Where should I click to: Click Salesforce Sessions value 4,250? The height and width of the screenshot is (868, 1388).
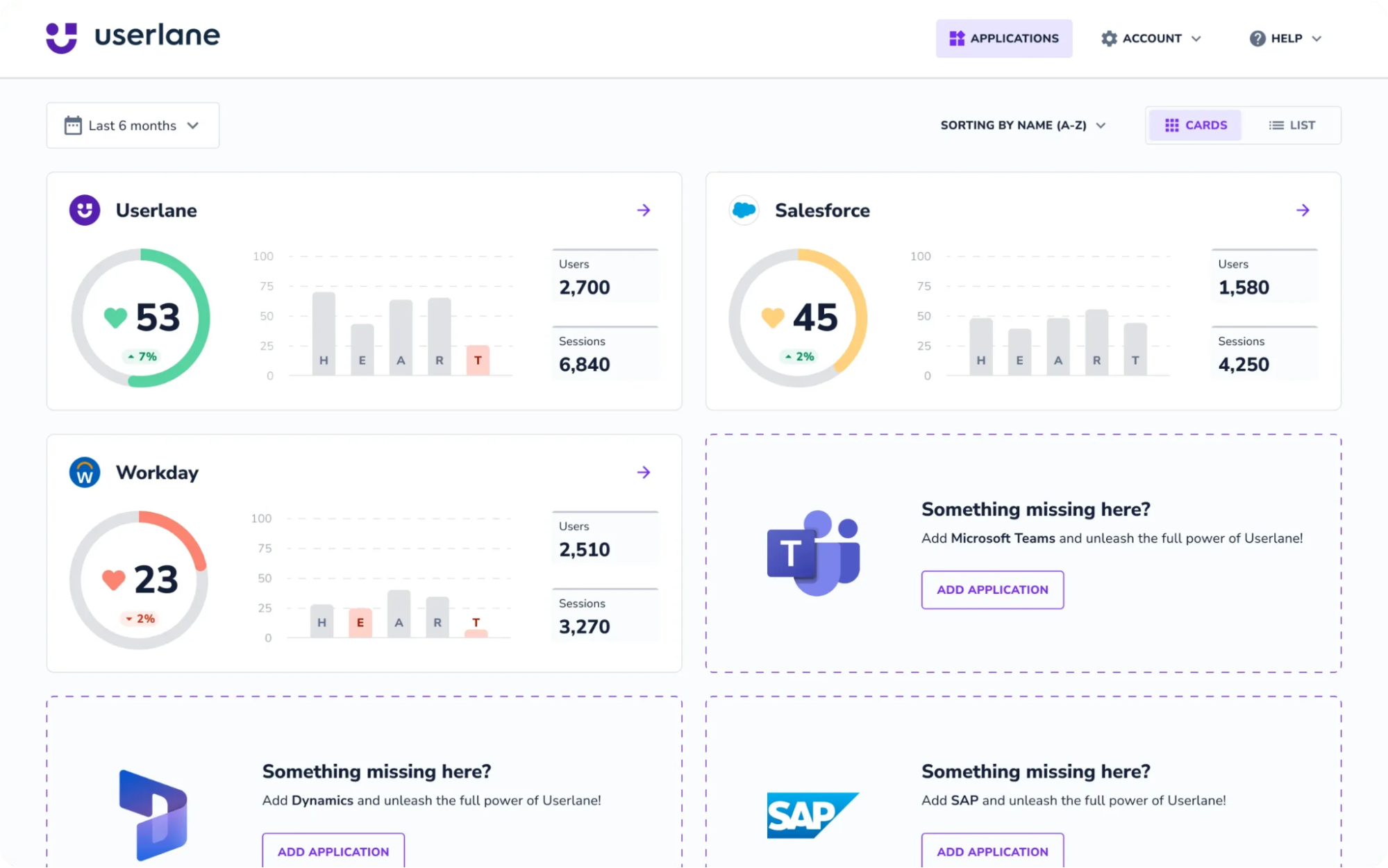[1244, 365]
